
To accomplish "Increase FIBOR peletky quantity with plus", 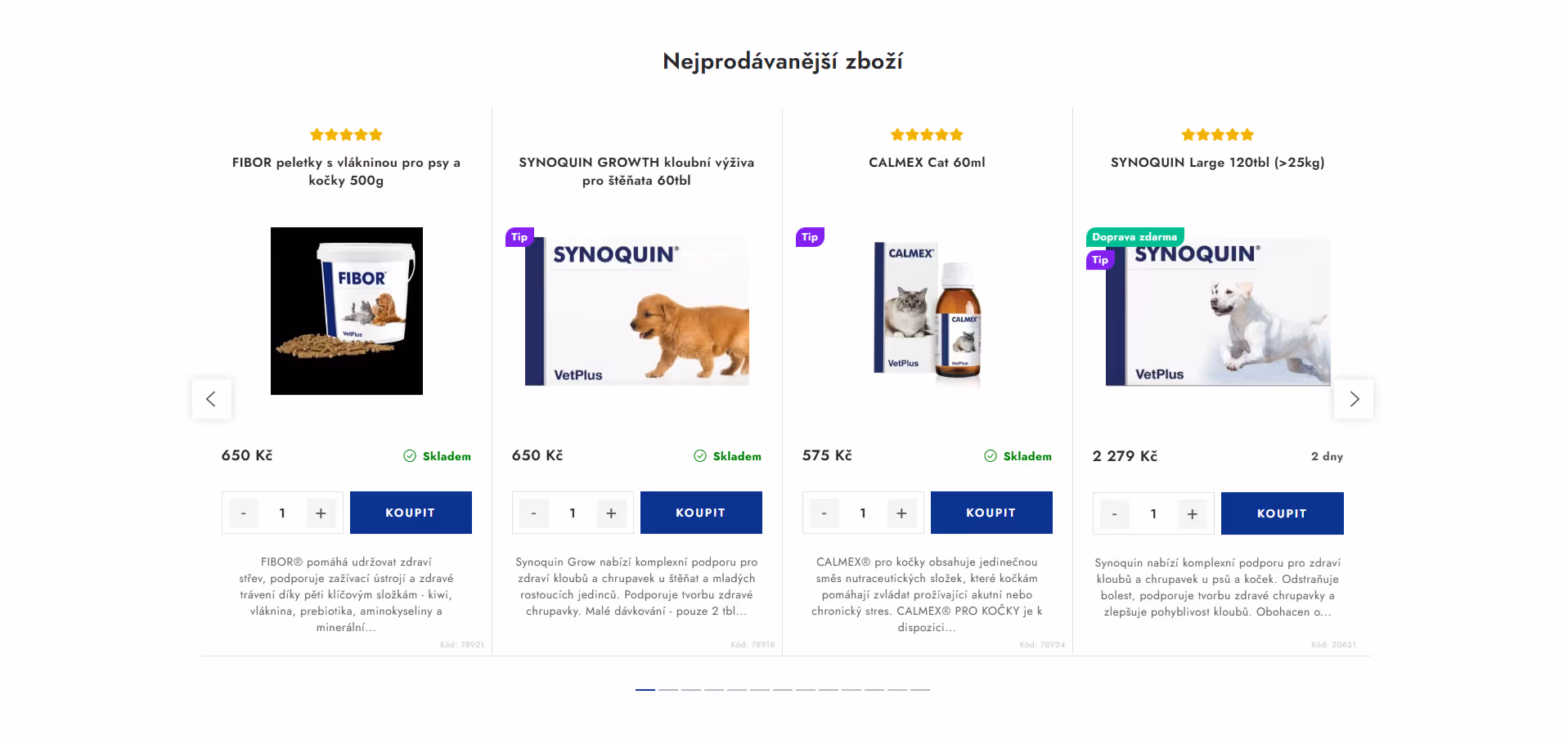I will pos(321,513).
